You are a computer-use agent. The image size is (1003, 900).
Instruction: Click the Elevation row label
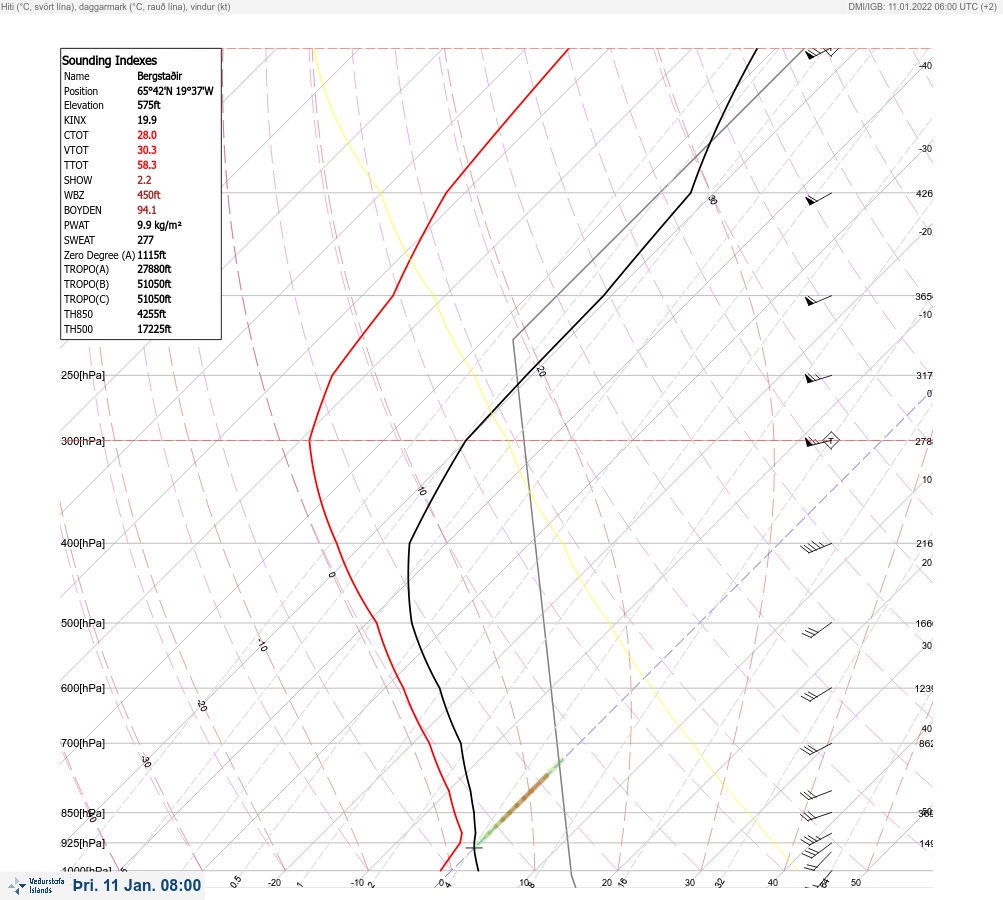tap(83, 105)
